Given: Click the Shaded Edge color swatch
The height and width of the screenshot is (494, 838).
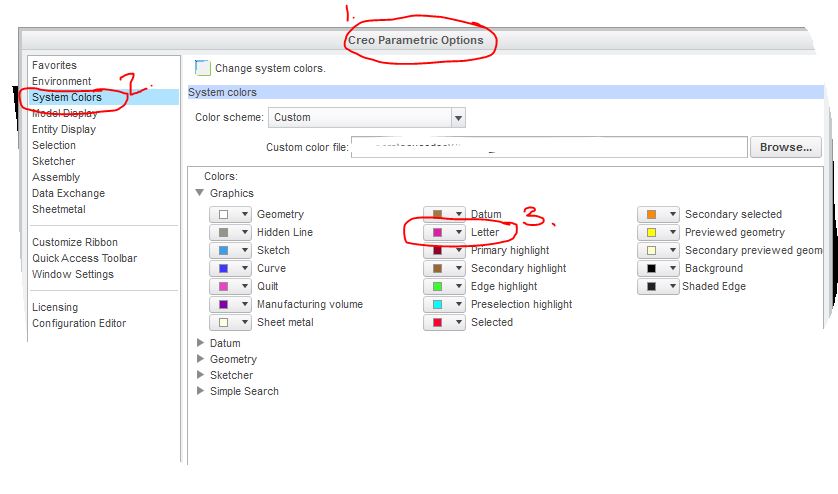Looking at the screenshot, I should coord(651,287).
